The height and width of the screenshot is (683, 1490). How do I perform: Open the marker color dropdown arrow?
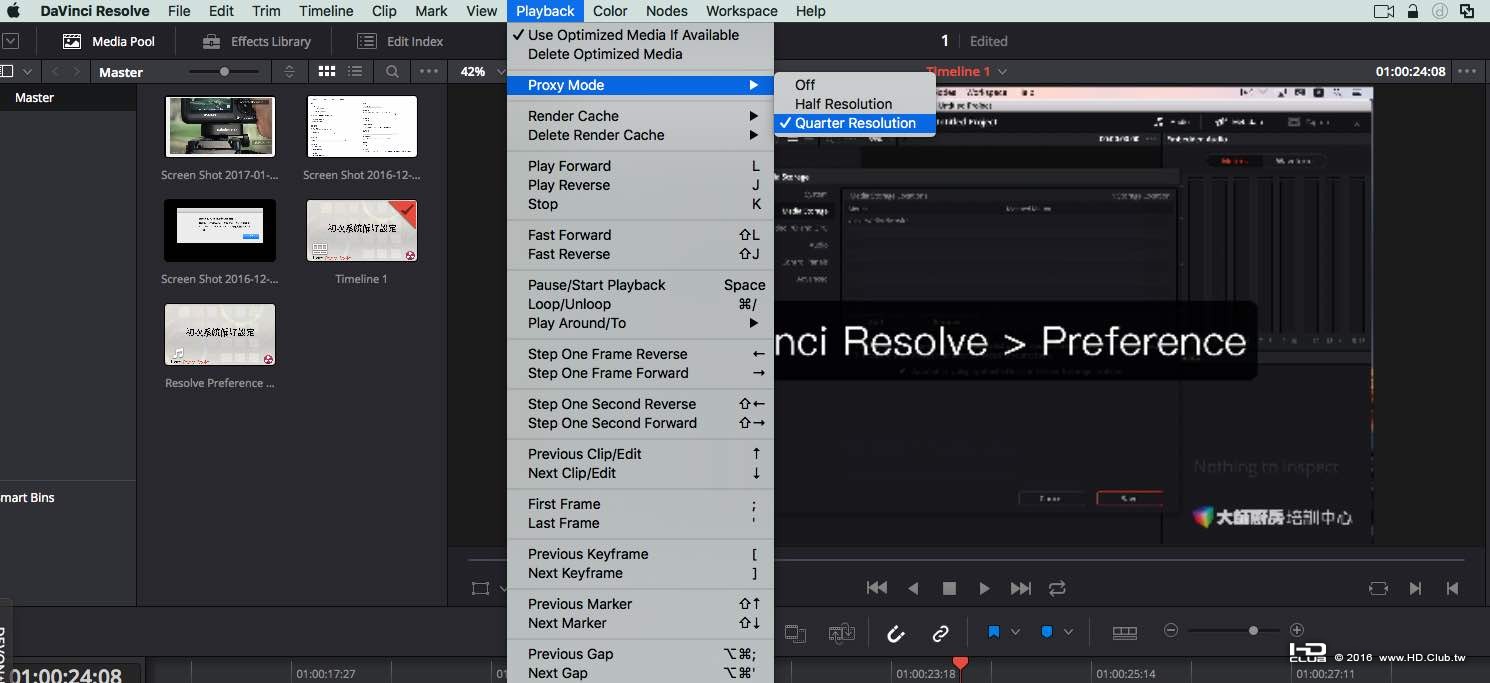1068,632
